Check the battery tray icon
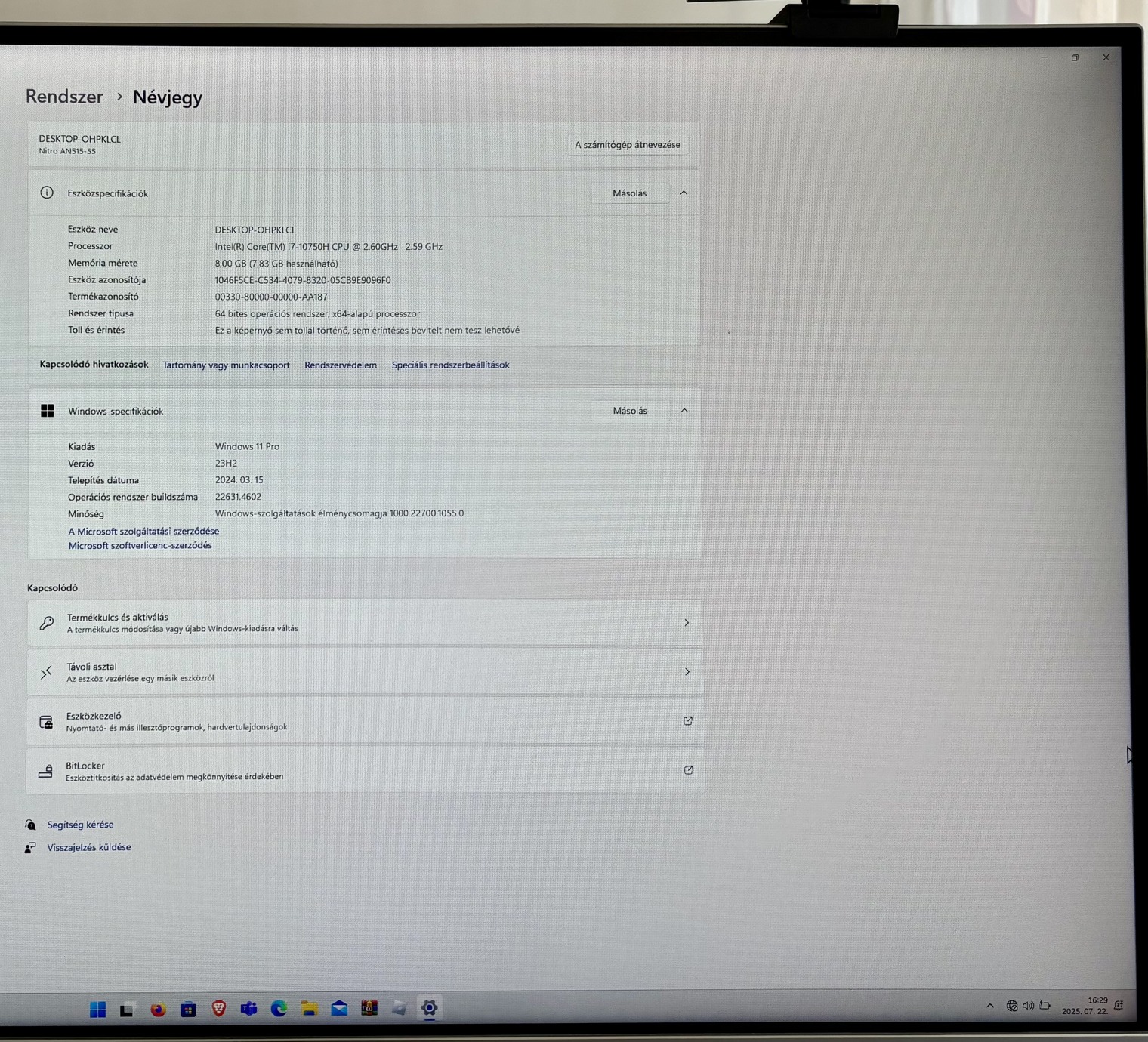Viewport: 1148px width, 1042px height. coord(1045,1006)
